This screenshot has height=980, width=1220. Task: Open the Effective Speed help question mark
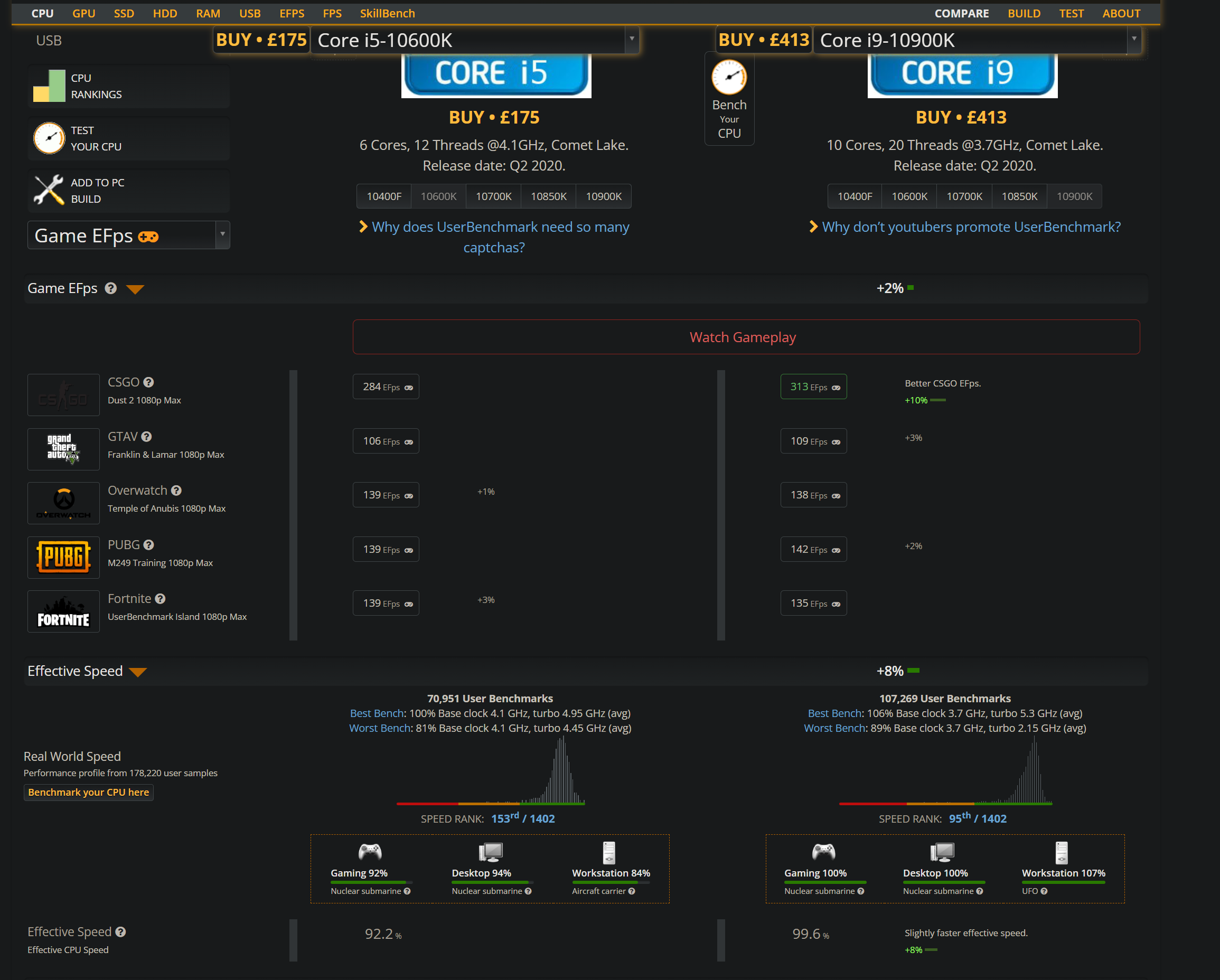coord(120,932)
